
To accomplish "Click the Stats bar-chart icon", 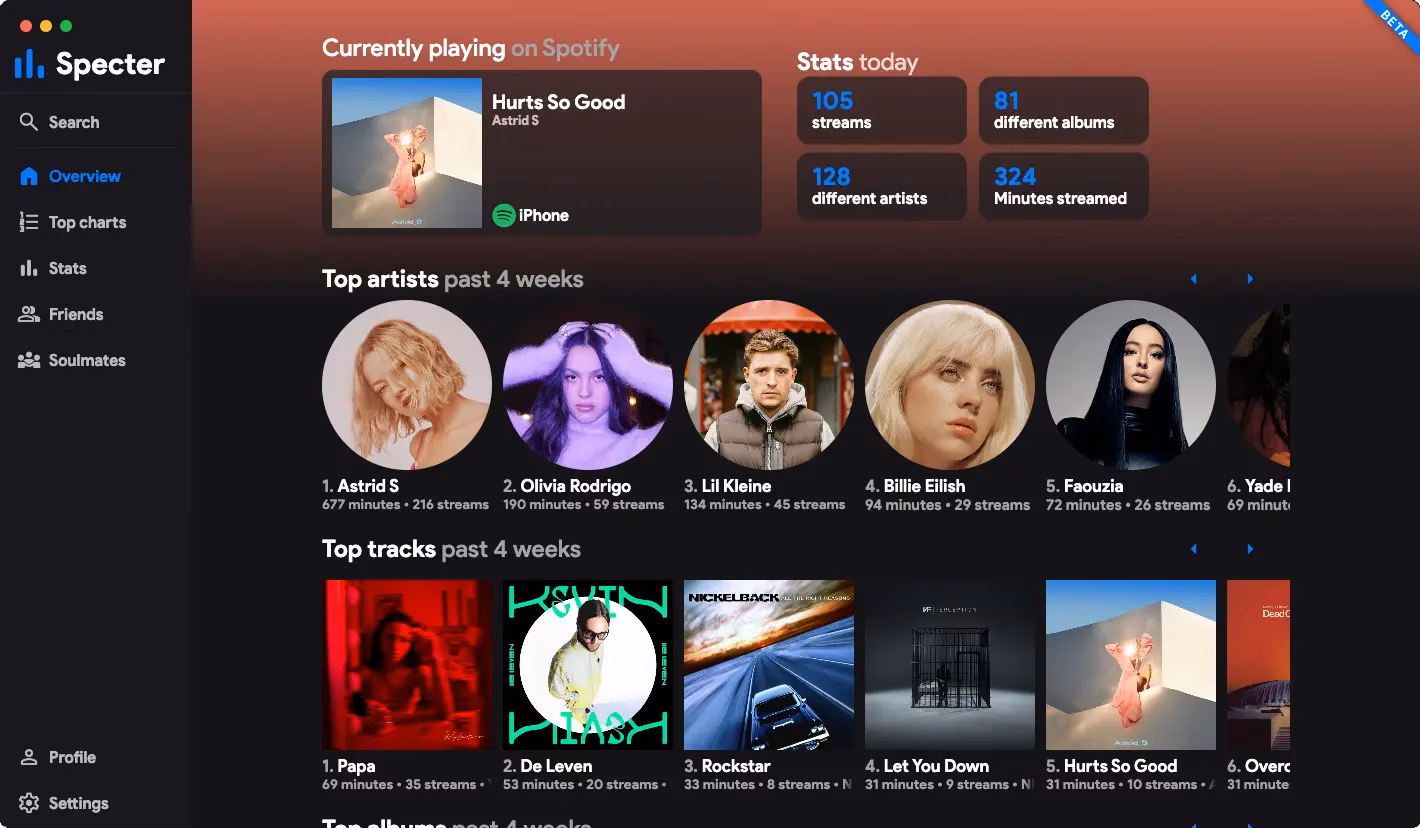I will pyautogui.click(x=28, y=268).
